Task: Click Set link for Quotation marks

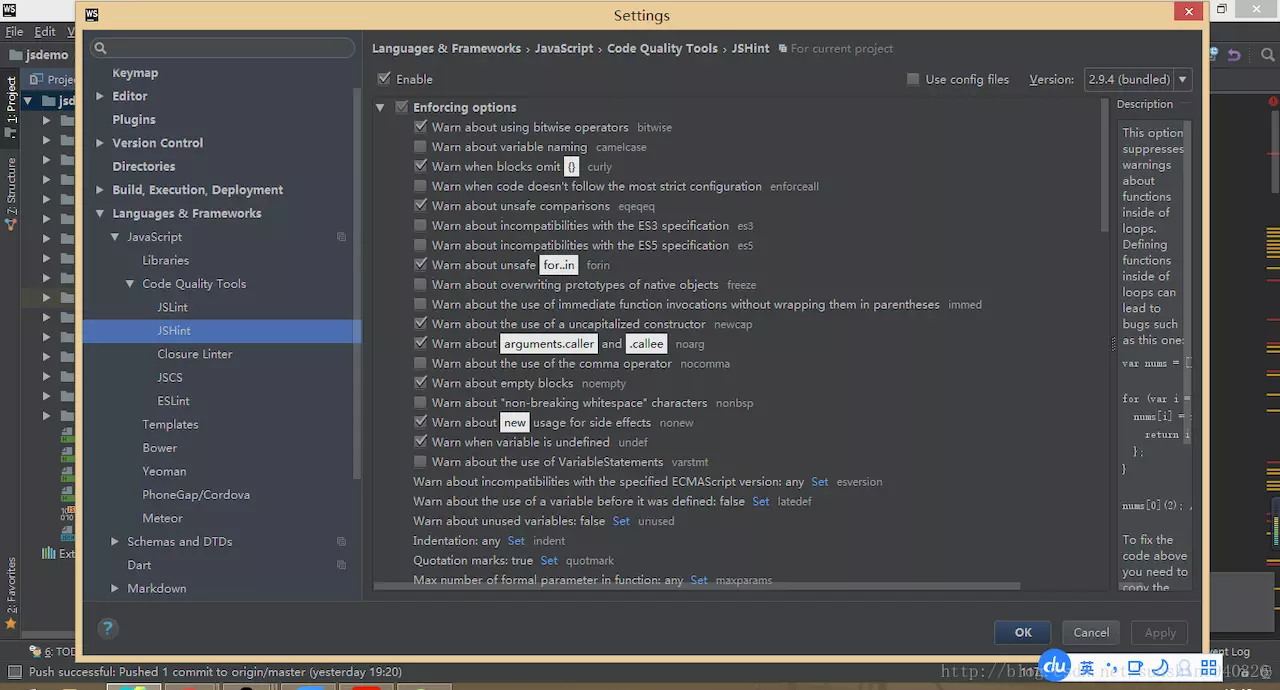Action: pos(549,560)
